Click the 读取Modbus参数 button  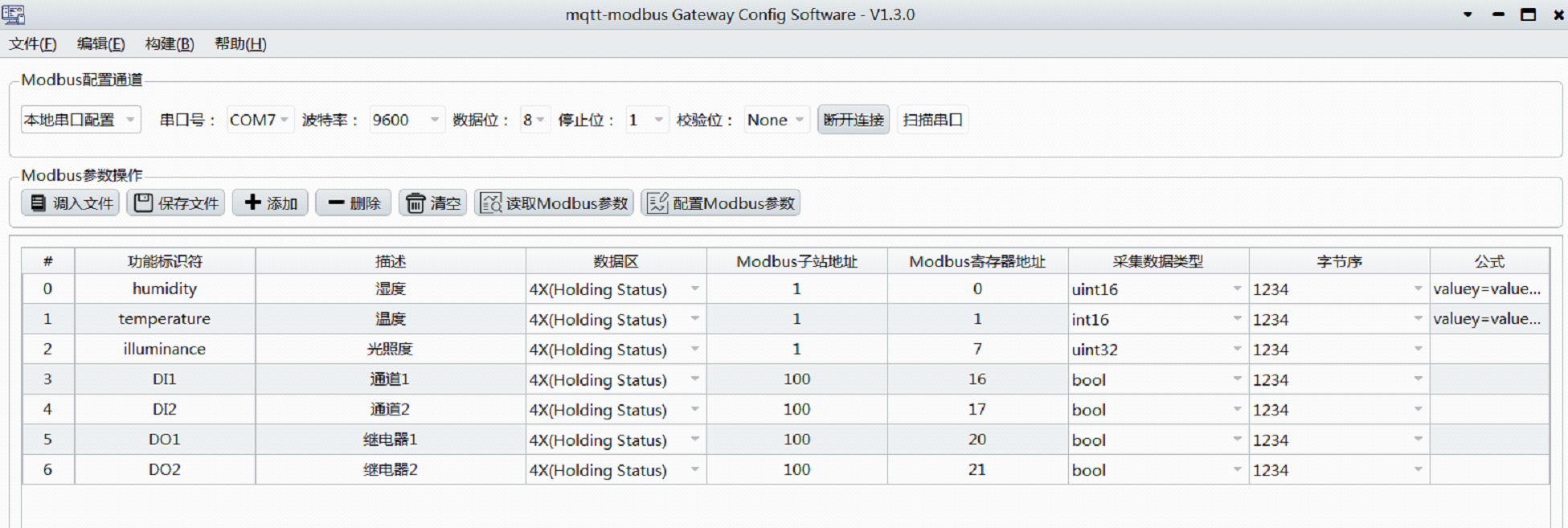555,203
